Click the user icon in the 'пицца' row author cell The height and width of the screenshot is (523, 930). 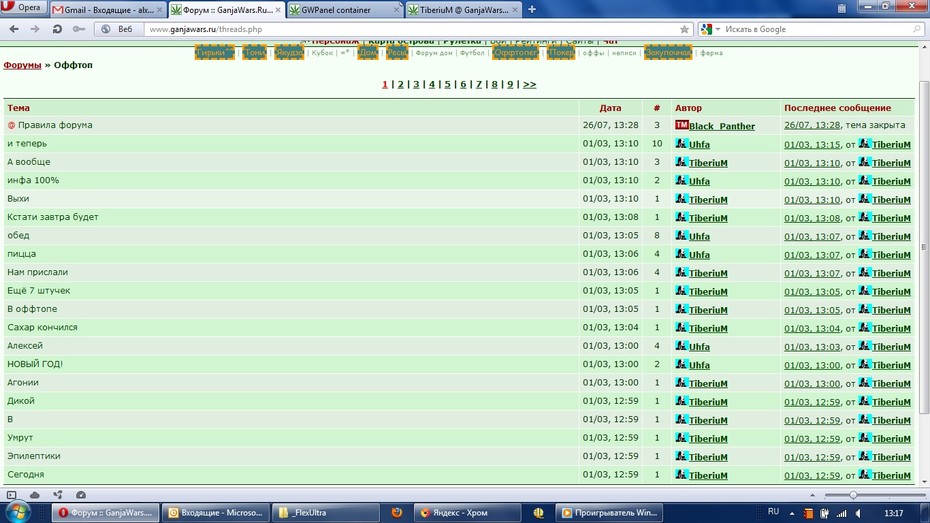[x=681, y=254]
